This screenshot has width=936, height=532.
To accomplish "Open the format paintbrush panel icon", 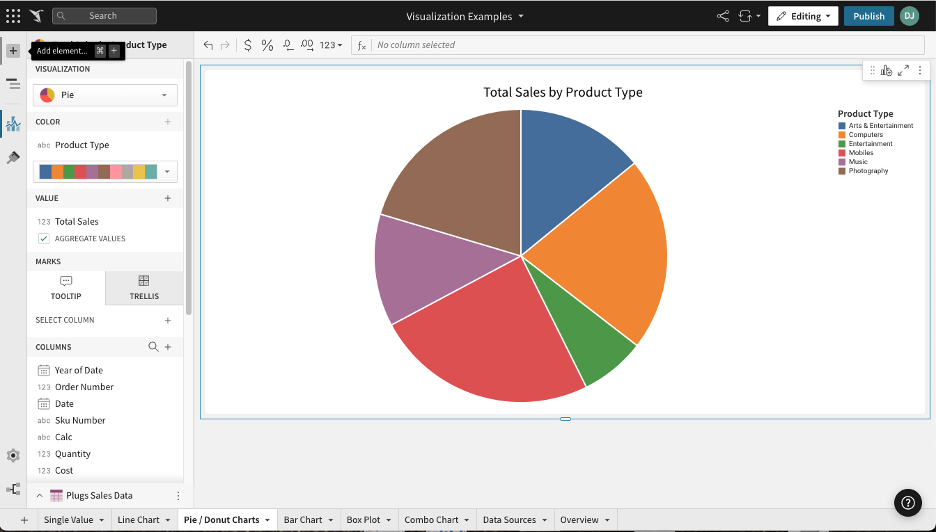I will tap(13, 158).
